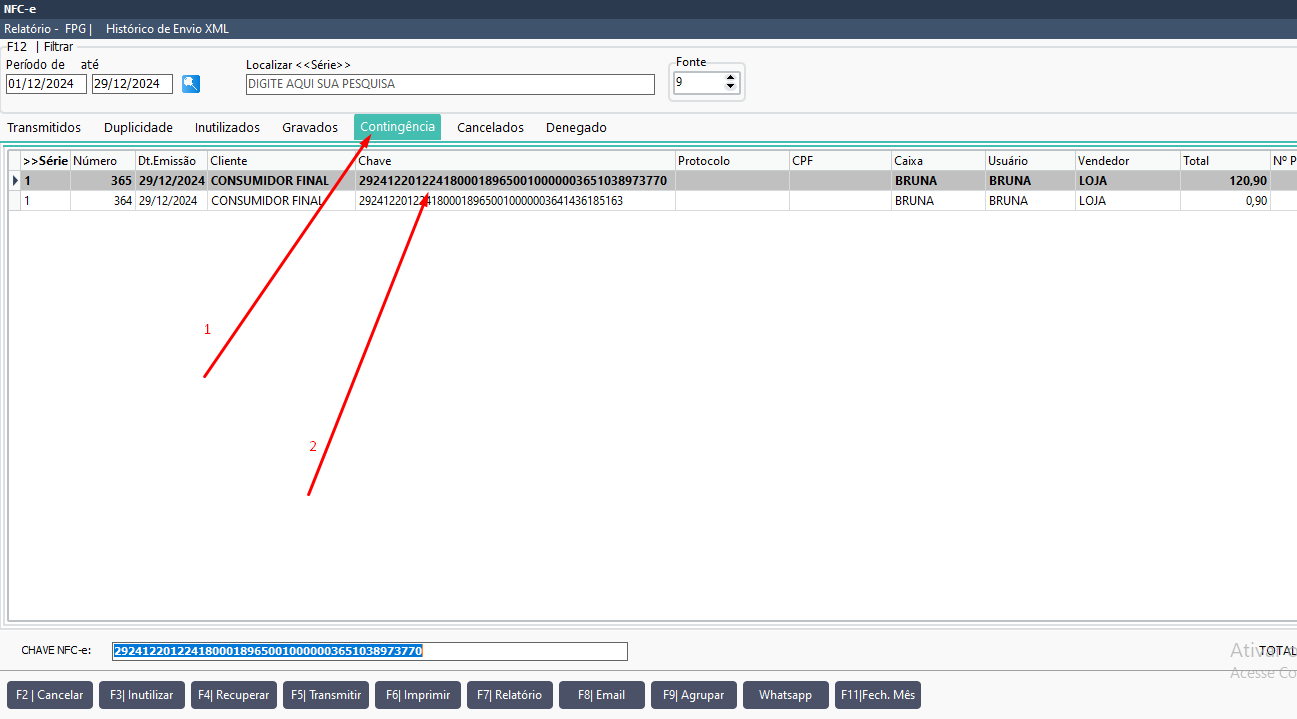Switch to the Transmitidos tab
The height and width of the screenshot is (719, 1297).
tap(44, 127)
